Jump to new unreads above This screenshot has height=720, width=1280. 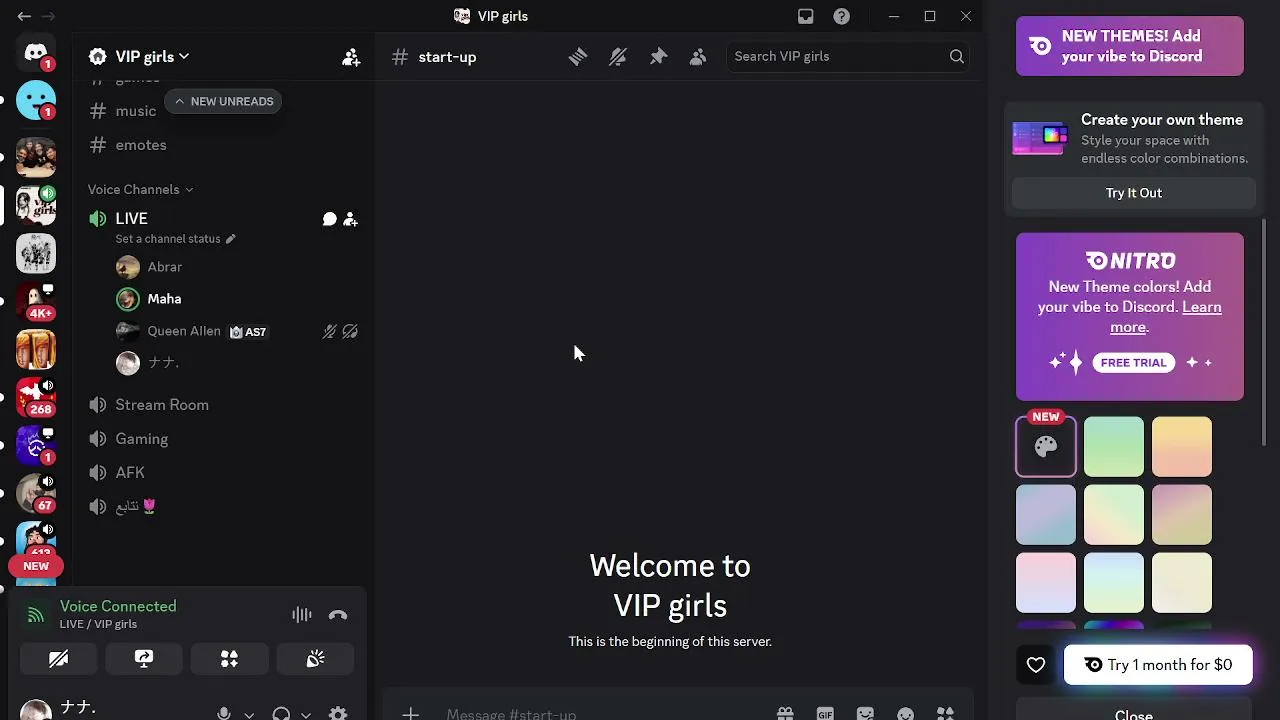click(223, 101)
